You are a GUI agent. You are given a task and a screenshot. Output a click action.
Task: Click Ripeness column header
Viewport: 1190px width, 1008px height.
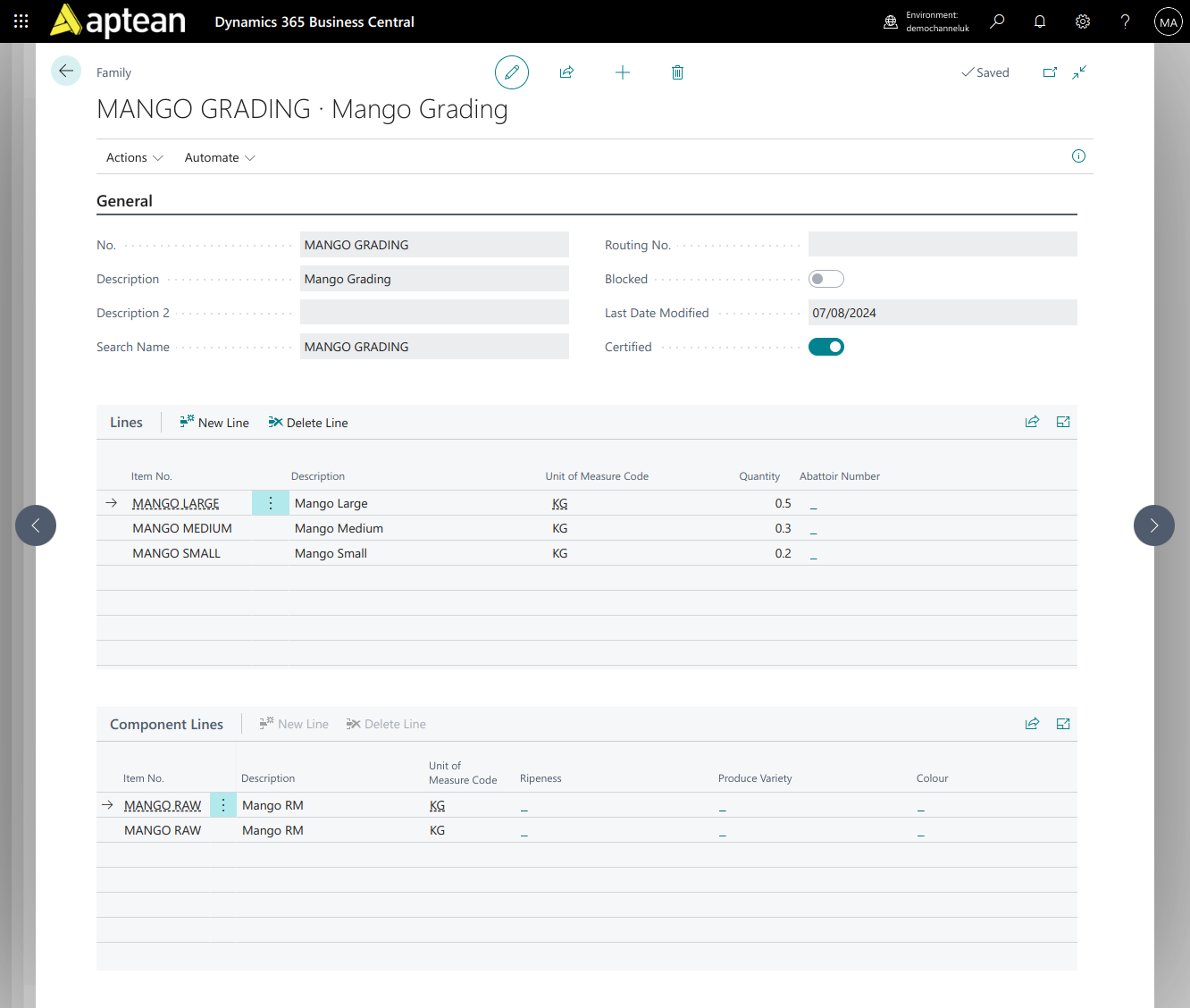click(x=541, y=778)
